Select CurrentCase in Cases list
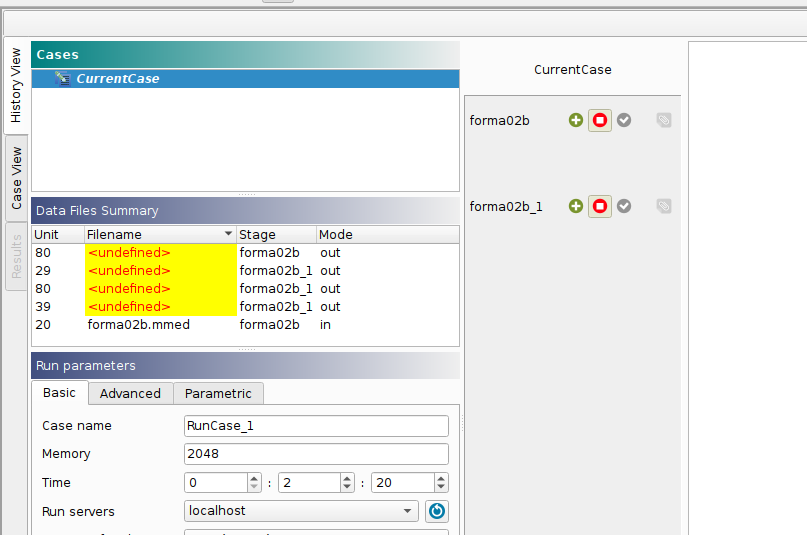 (x=117, y=79)
